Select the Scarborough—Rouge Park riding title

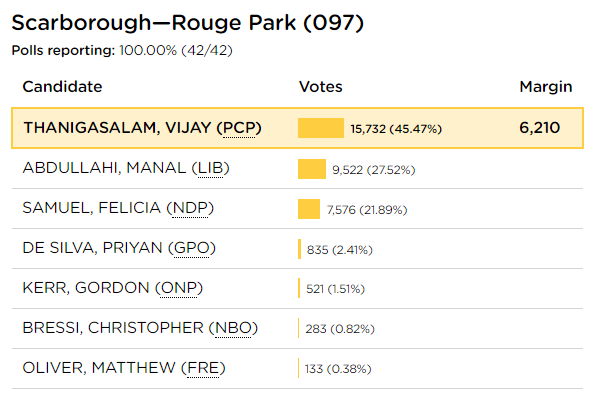click(x=188, y=23)
